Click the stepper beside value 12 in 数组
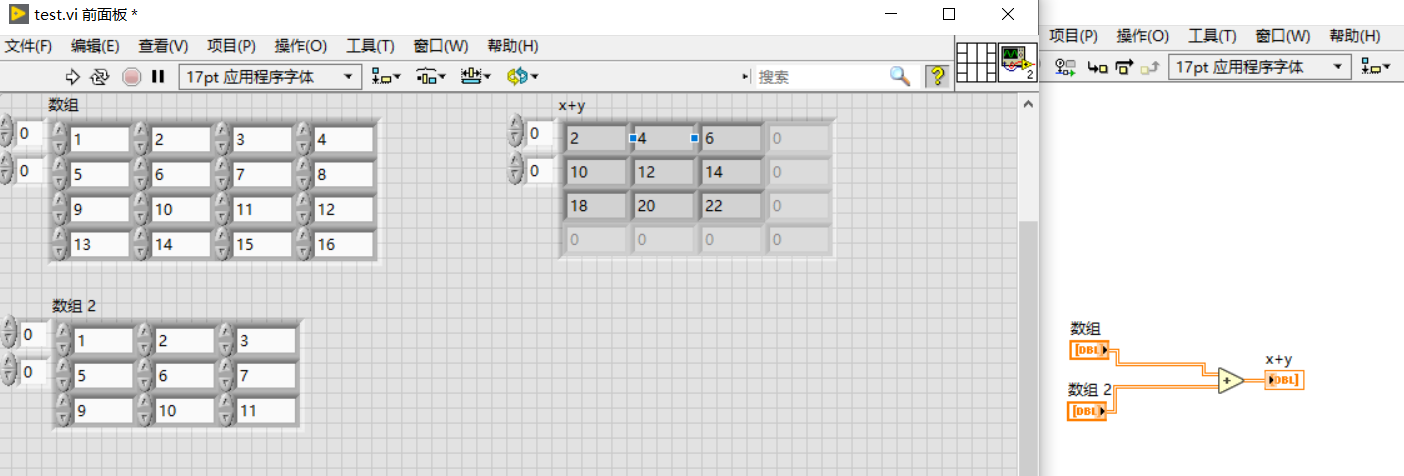This screenshot has width=1404, height=476. tap(302, 209)
